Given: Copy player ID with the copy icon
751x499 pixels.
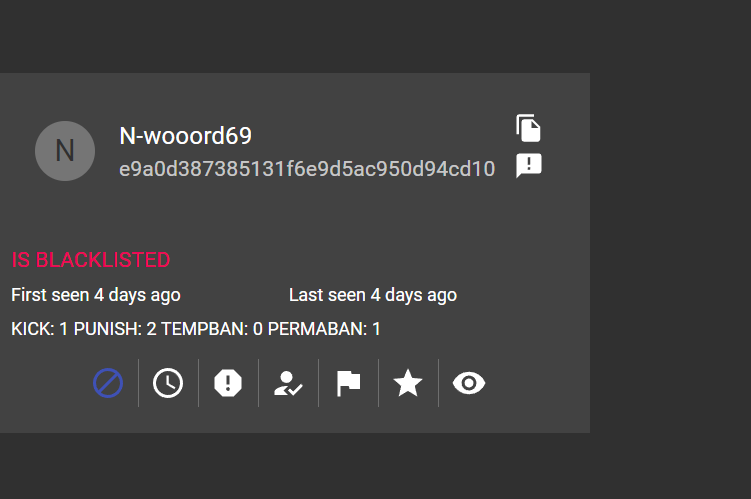Looking at the screenshot, I should [528, 128].
